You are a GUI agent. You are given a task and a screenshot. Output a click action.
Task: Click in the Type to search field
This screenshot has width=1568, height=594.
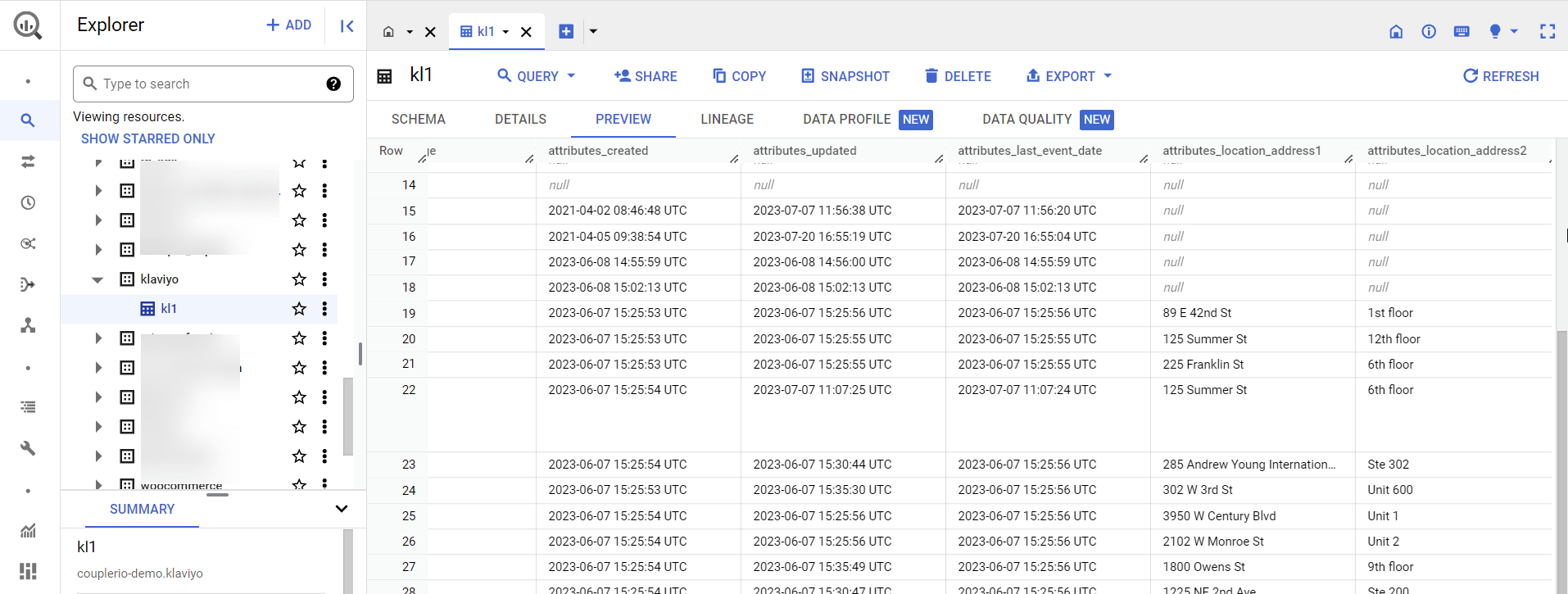tap(213, 84)
